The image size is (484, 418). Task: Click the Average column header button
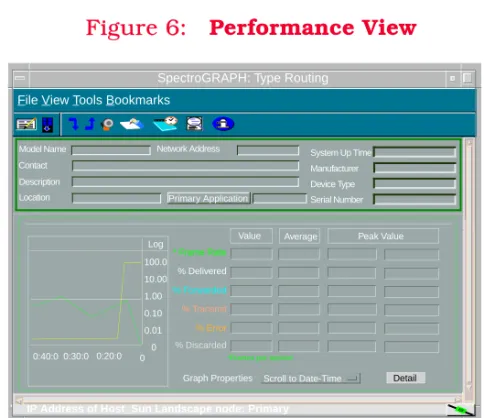(x=300, y=236)
